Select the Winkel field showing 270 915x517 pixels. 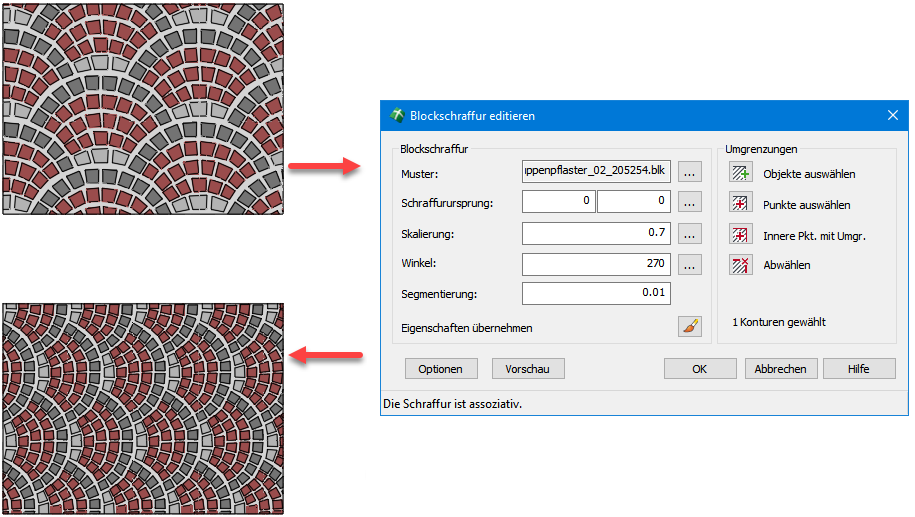pyautogui.click(x=596, y=265)
